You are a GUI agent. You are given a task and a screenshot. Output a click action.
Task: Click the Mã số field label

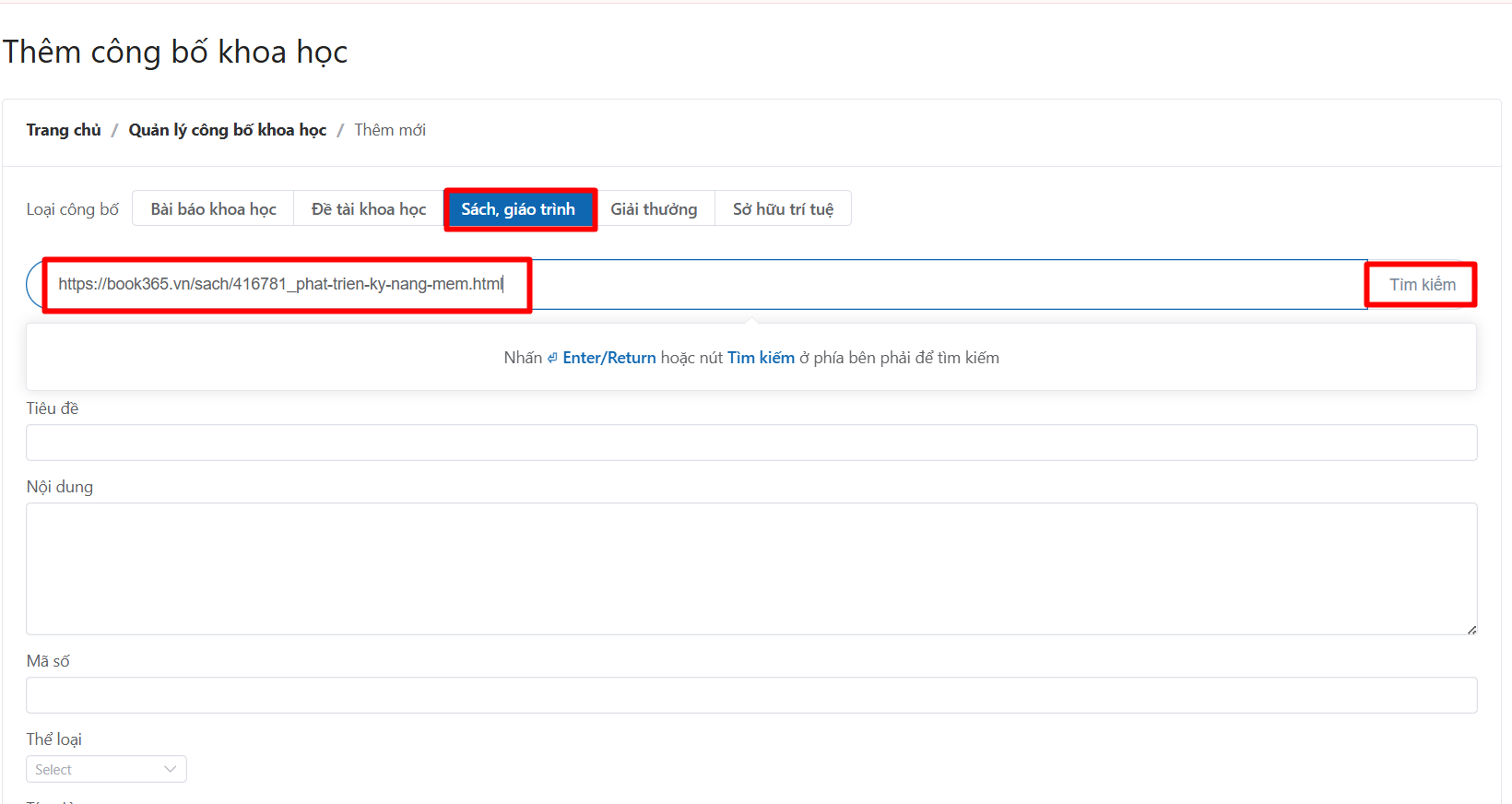point(48,661)
